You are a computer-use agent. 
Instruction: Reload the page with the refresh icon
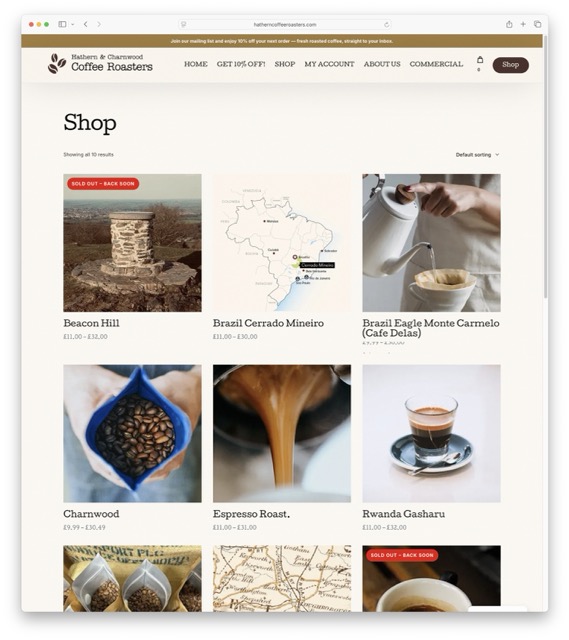(386, 25)
